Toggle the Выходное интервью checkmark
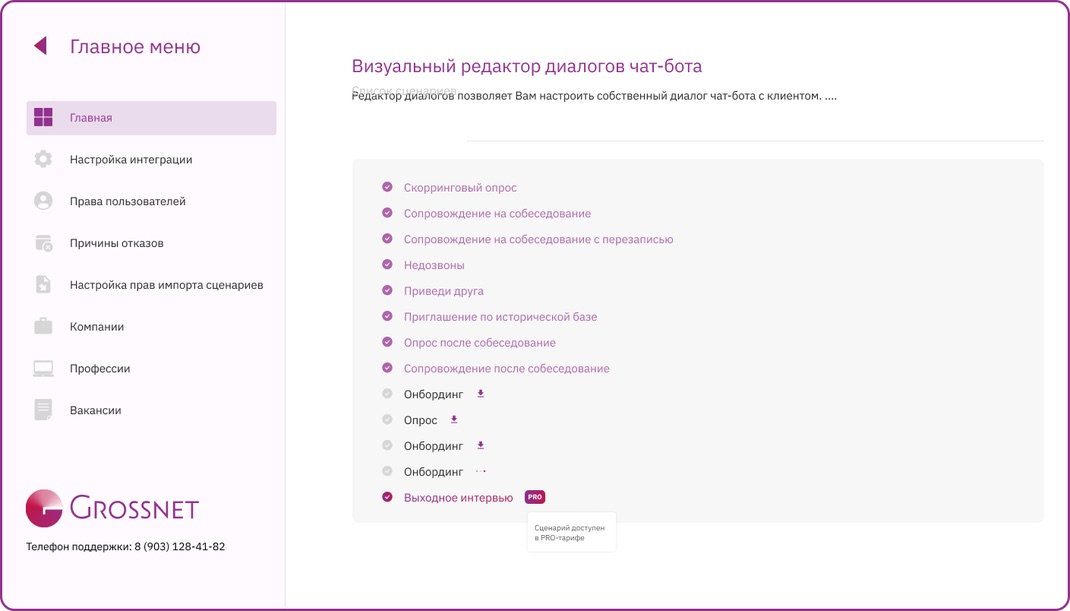 (x=387, y=497)
